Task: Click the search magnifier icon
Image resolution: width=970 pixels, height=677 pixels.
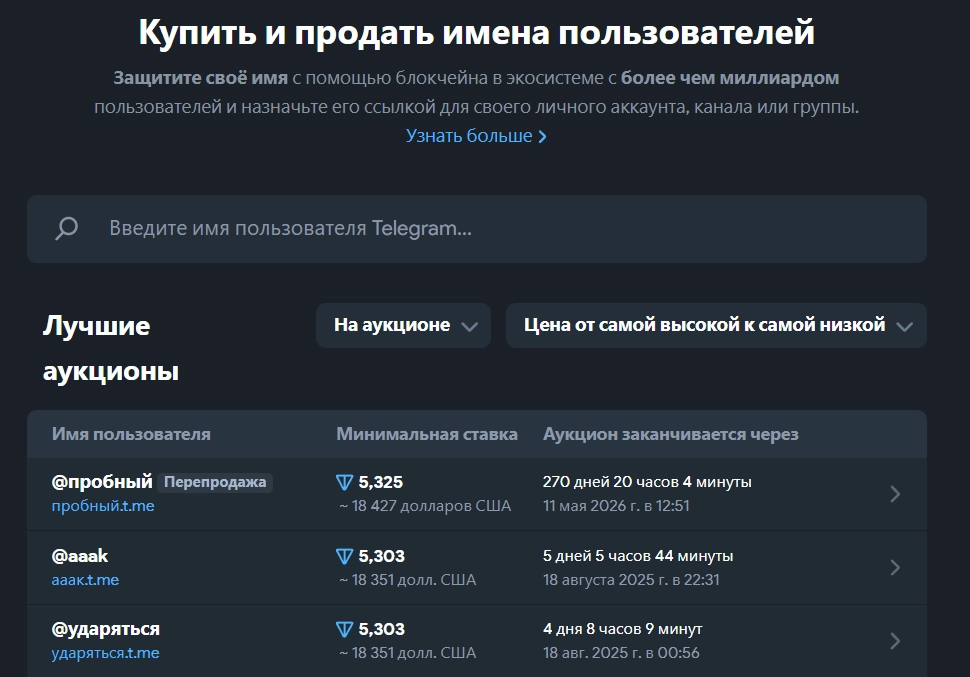Action: (66, 228)
